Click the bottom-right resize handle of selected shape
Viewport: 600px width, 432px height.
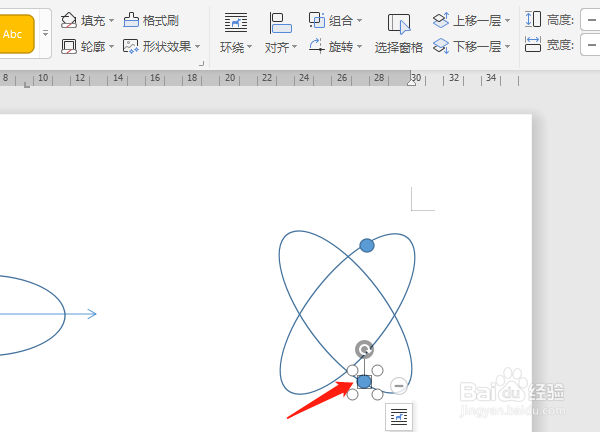coord(377,394)
